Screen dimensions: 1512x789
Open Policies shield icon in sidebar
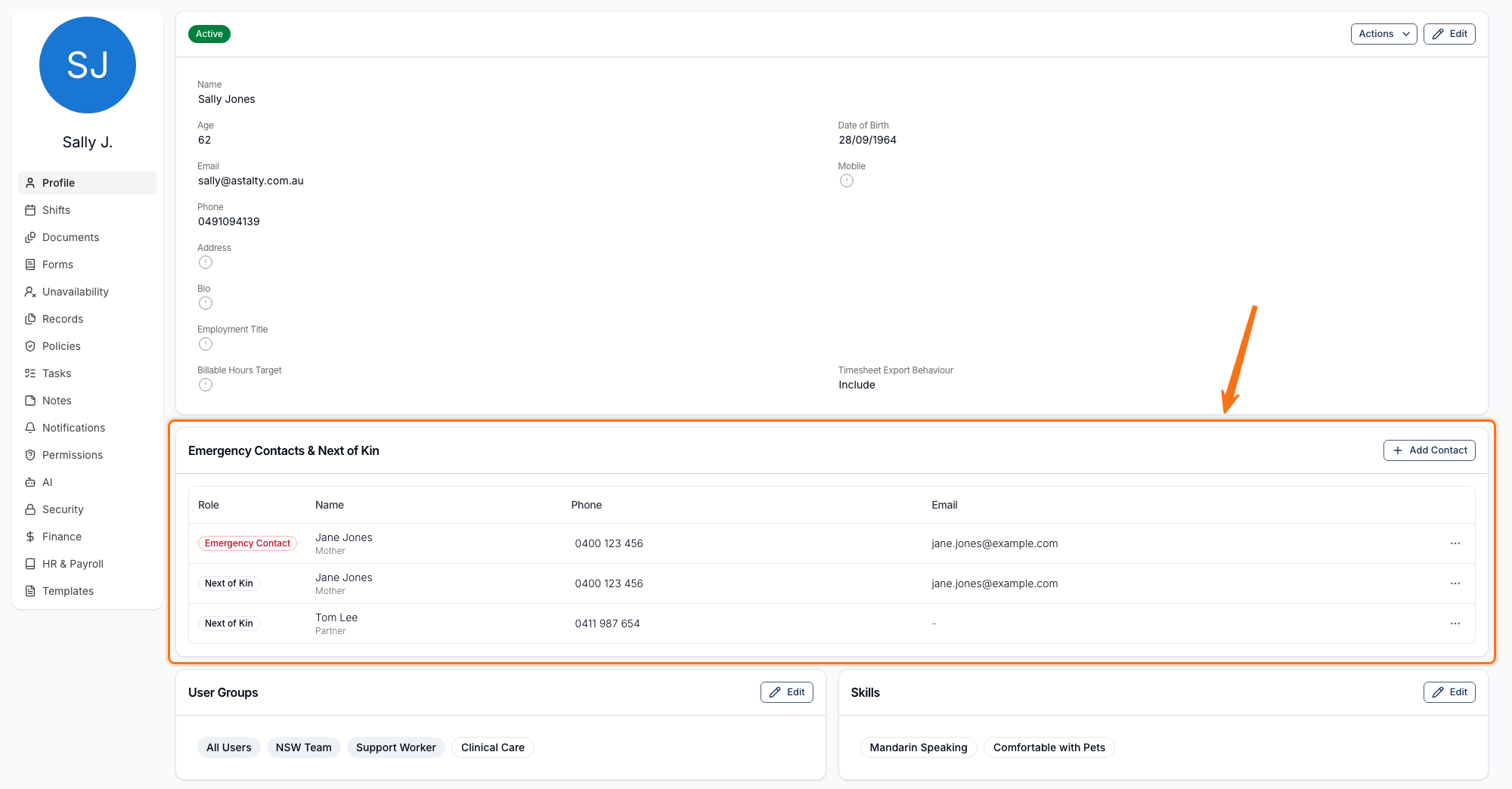click(30, 346)
